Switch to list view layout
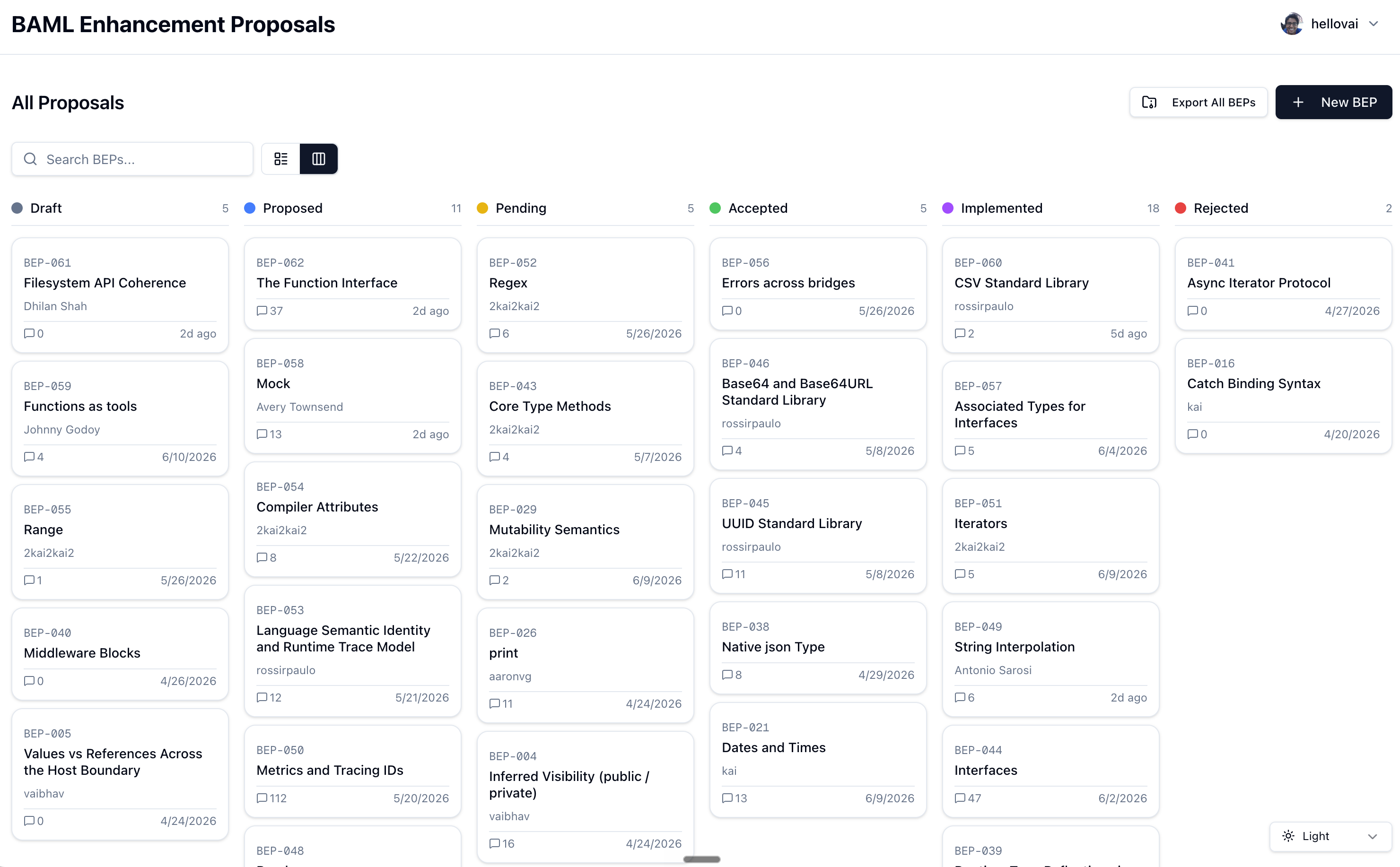 click(x=281, y=159)
